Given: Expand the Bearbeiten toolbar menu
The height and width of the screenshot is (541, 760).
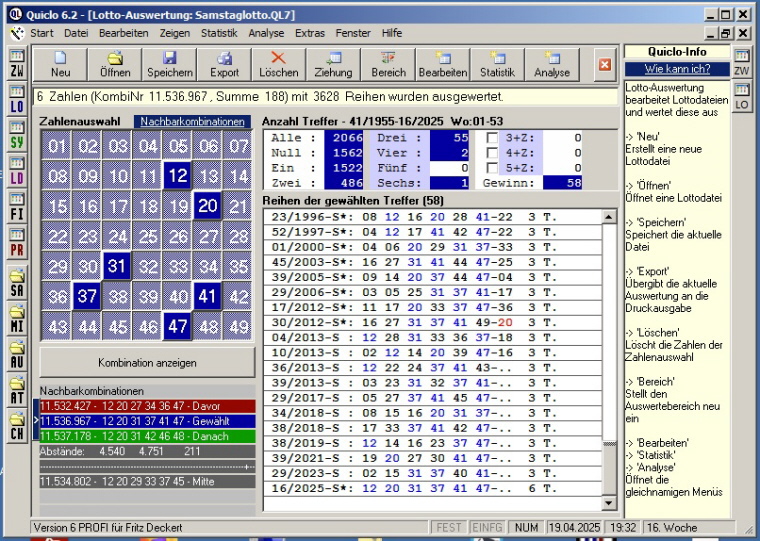Looking at the screenshot, I should (442, 64).
